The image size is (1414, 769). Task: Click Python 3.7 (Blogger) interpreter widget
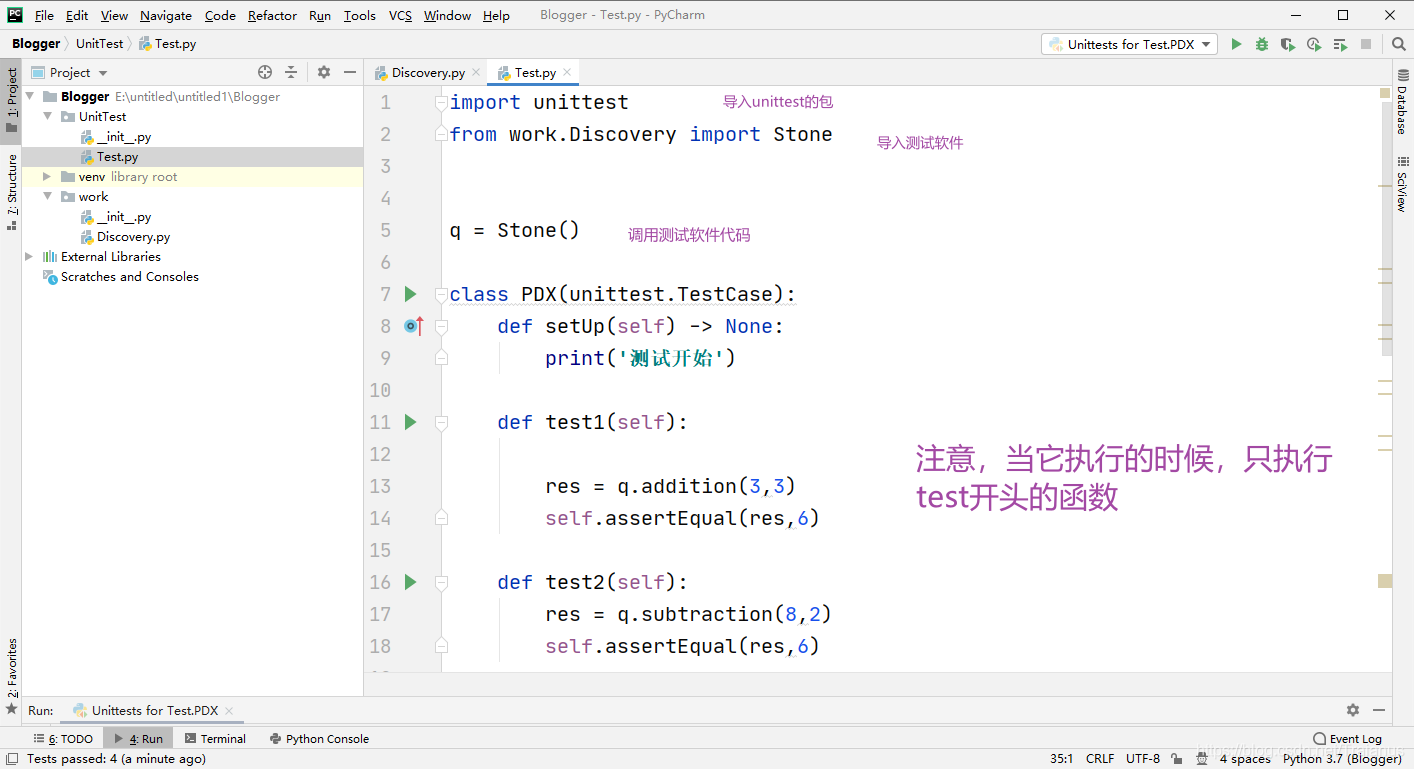(1342, 759)
